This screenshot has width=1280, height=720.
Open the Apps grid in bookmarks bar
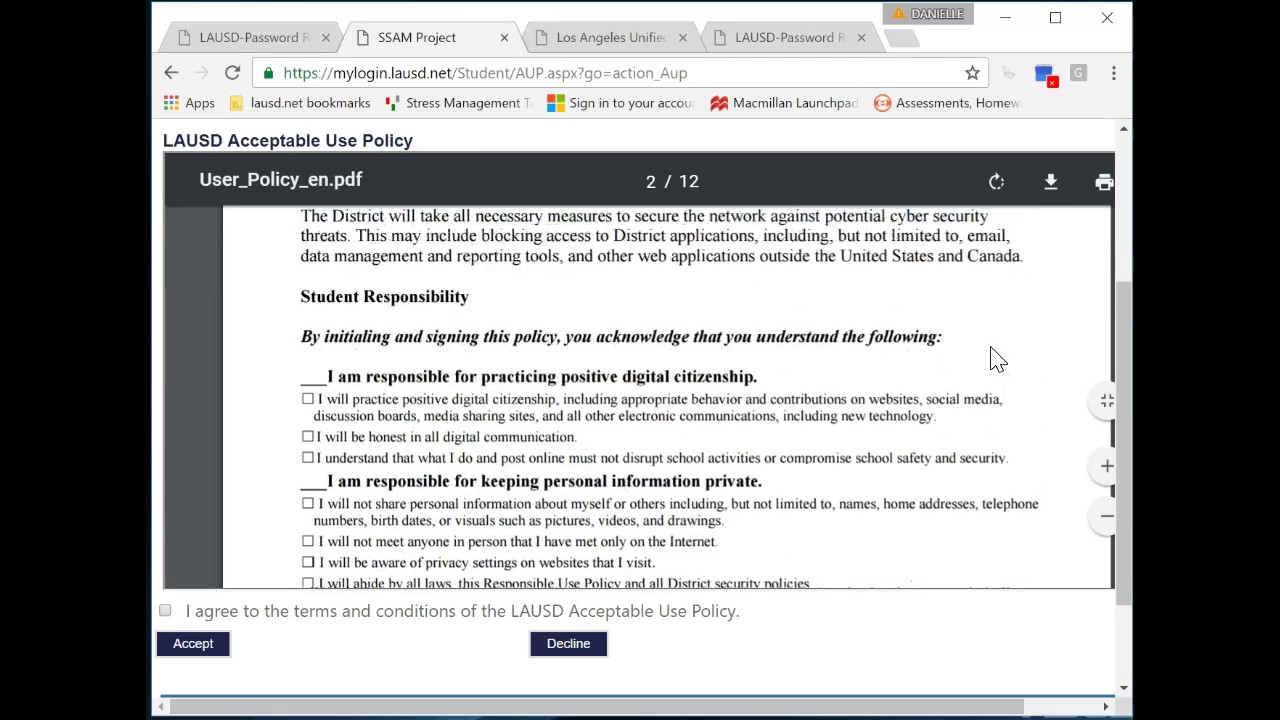click(189, 103)
